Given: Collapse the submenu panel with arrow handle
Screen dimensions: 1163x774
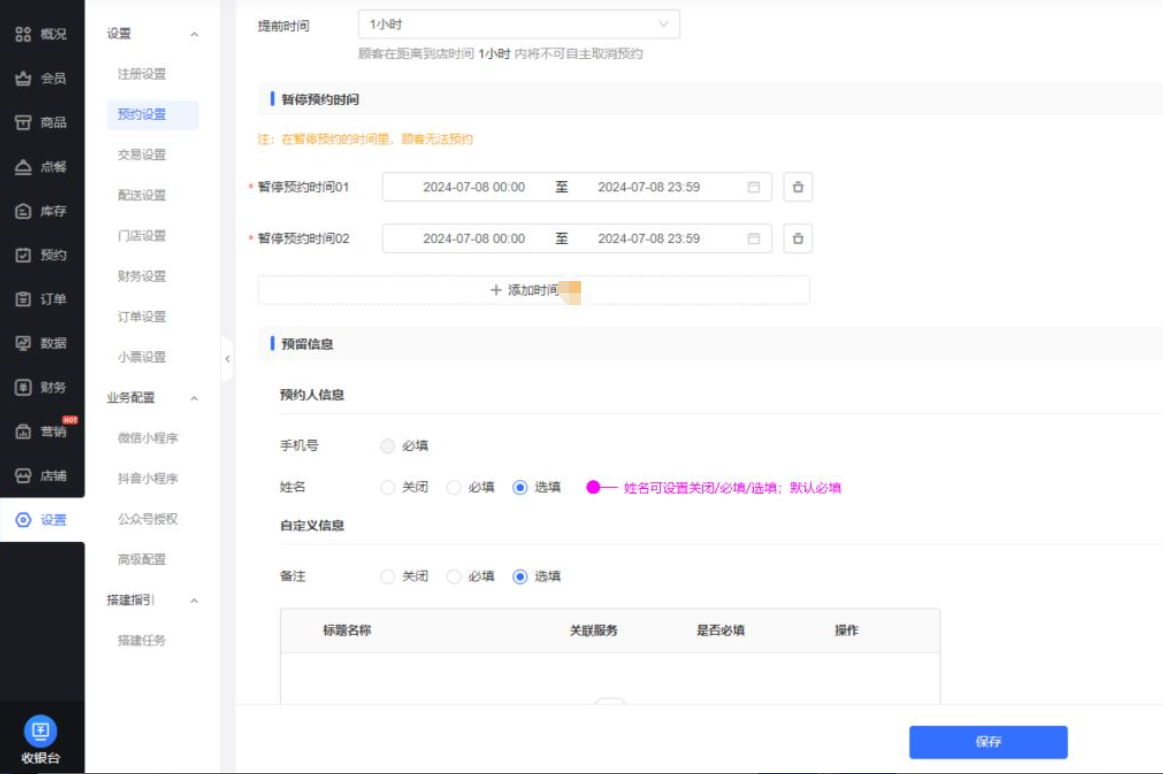Looking at the screenshot, I should pos(227,359).
